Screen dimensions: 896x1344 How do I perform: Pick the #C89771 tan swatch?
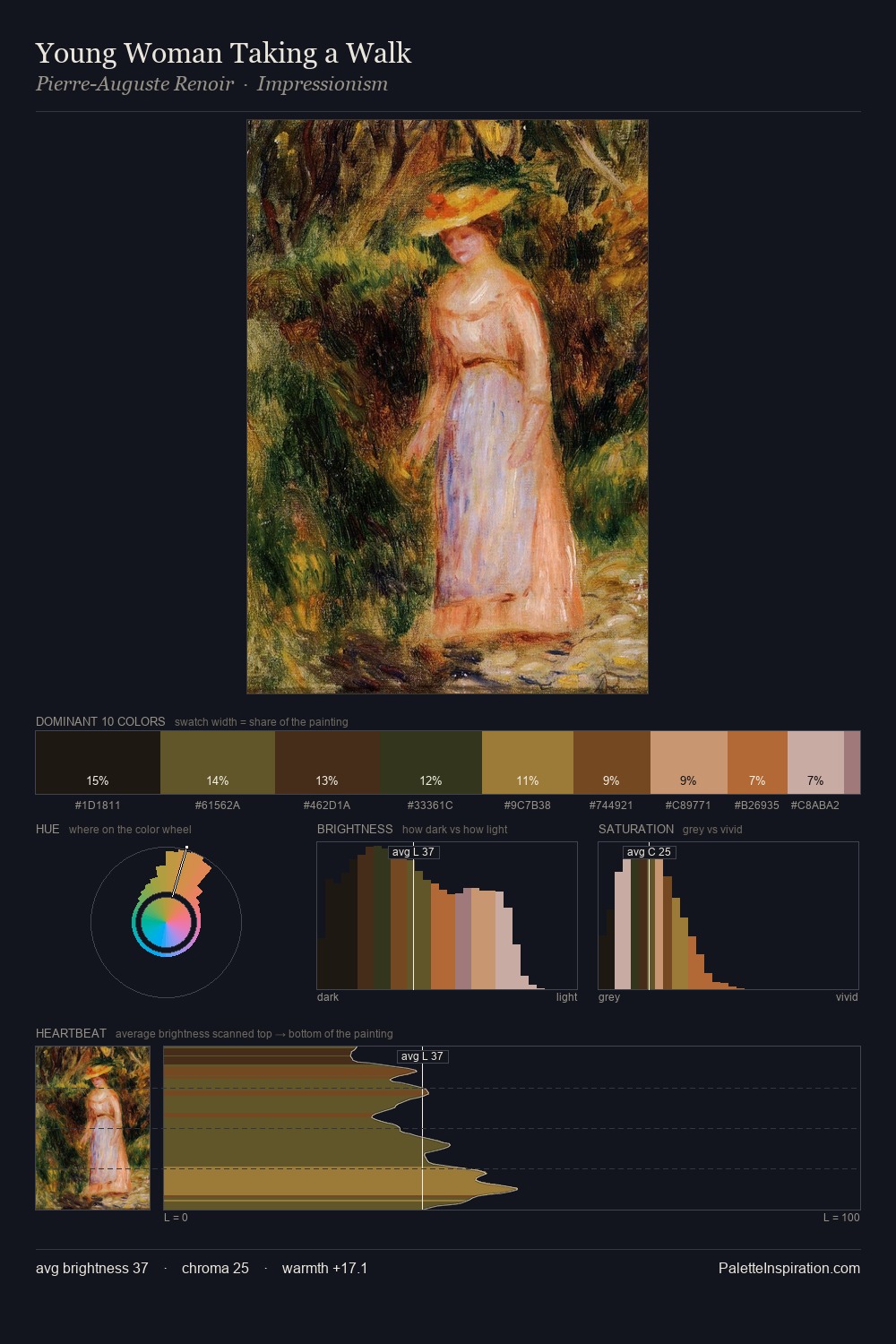click(x=689, y=762)
